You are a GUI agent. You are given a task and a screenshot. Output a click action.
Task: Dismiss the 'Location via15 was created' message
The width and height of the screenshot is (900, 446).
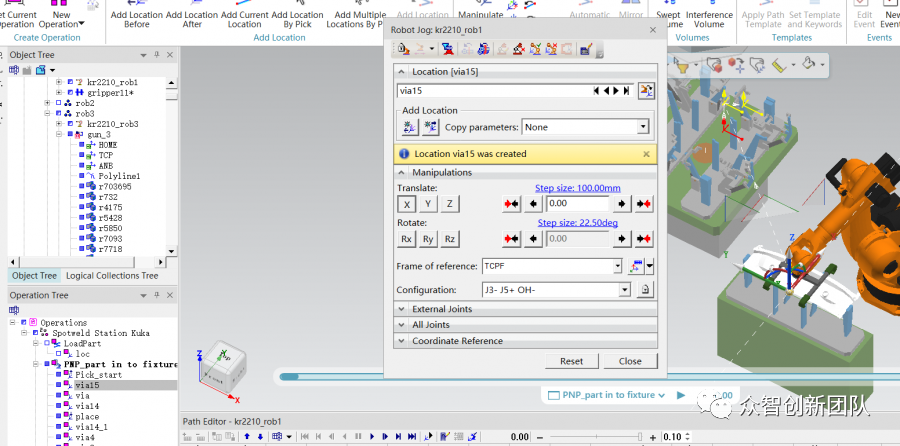tap(646, 154)
